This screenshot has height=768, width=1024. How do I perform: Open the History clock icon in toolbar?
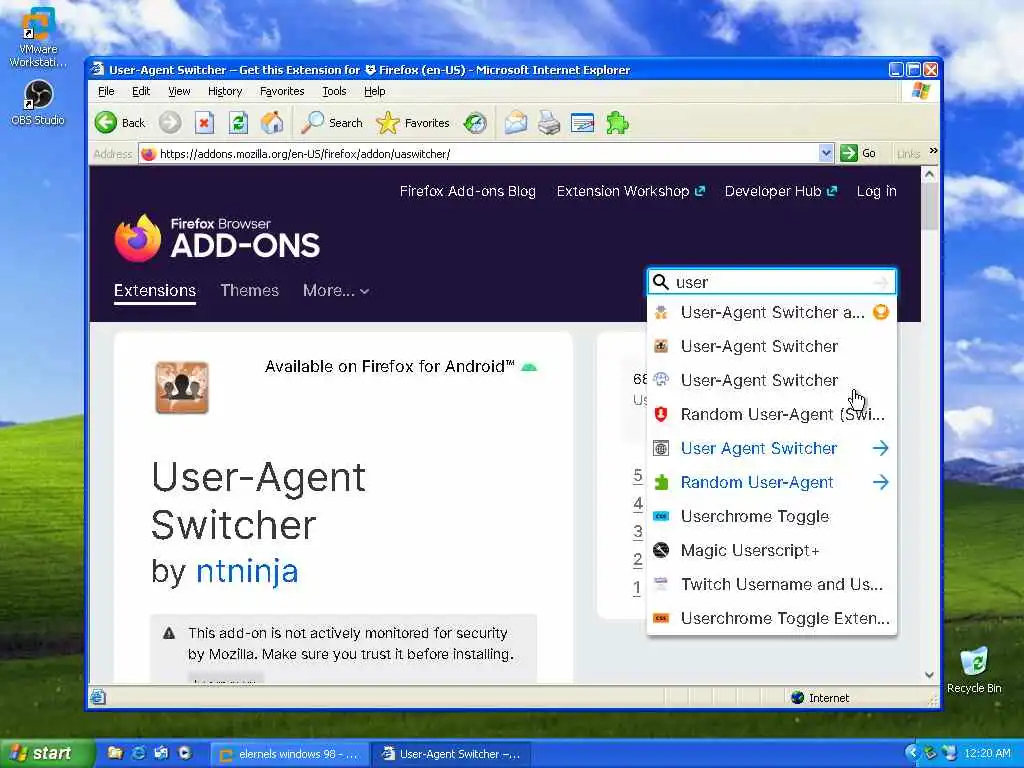pos(475,123)
